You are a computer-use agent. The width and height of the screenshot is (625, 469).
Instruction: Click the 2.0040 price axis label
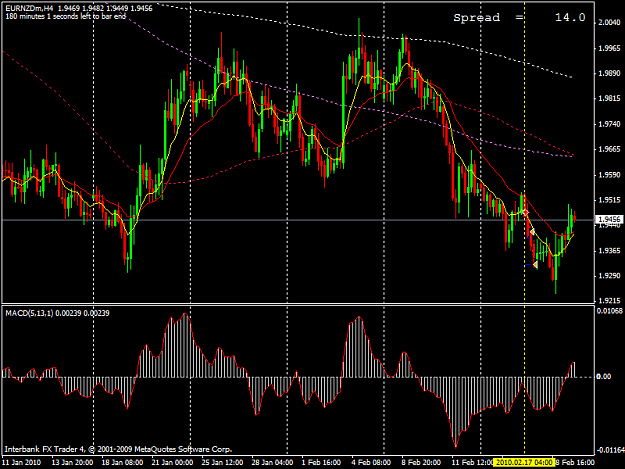pyautogui.click(x=609, y=22)
